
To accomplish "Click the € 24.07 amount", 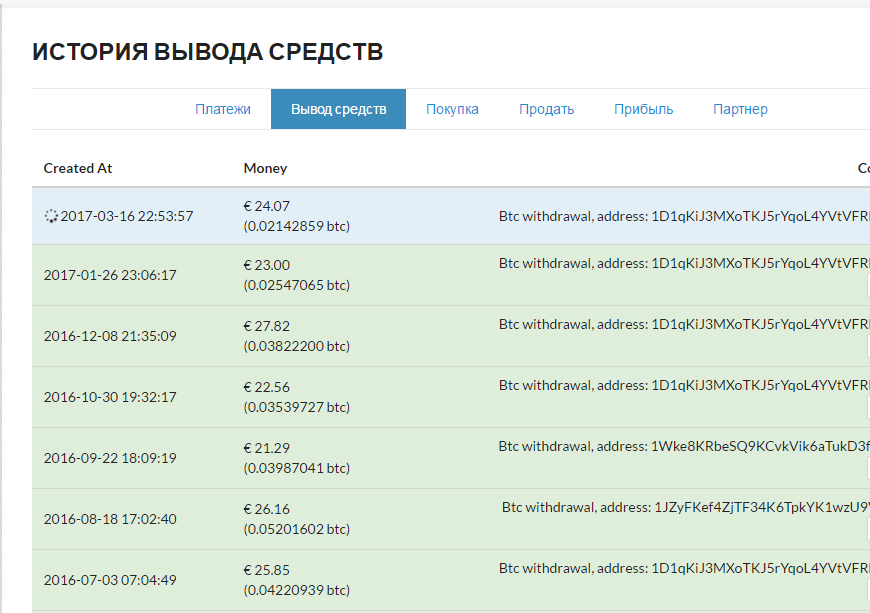I will click(x=266, y=206).
